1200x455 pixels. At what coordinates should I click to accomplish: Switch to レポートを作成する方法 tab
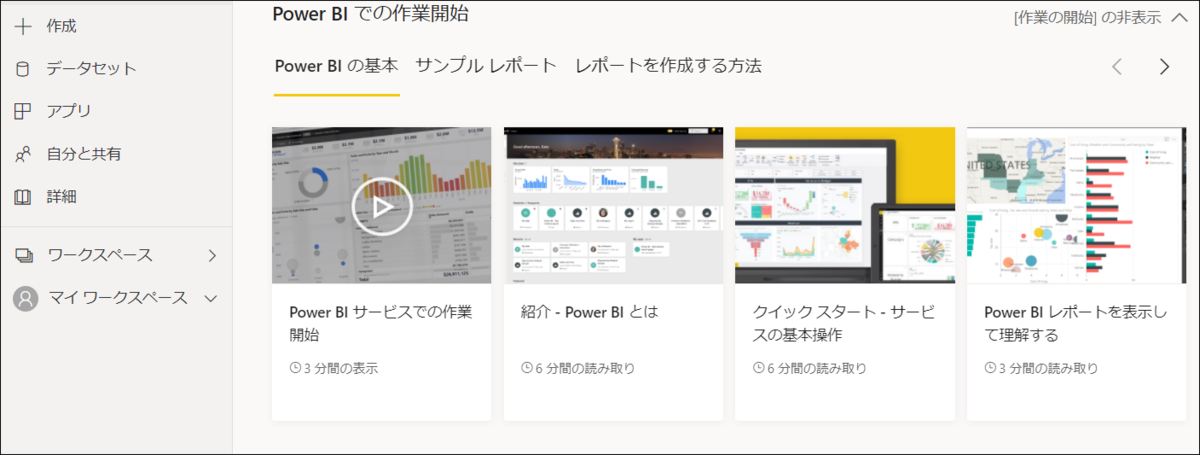[x=668, y=66]
